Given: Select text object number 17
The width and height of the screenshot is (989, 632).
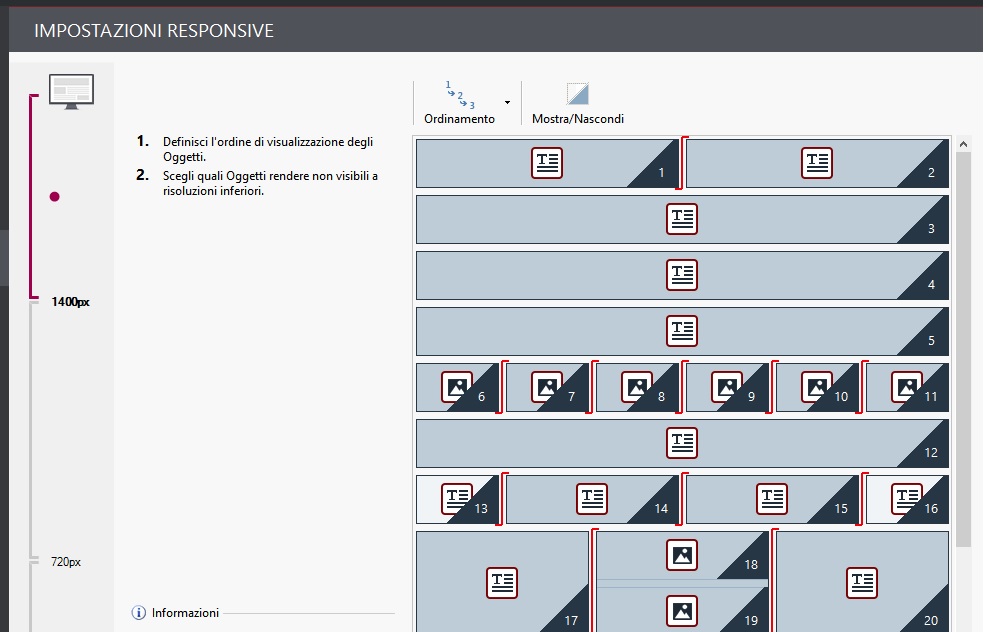Looking at the screenshot, I should [x=502, y=582].
